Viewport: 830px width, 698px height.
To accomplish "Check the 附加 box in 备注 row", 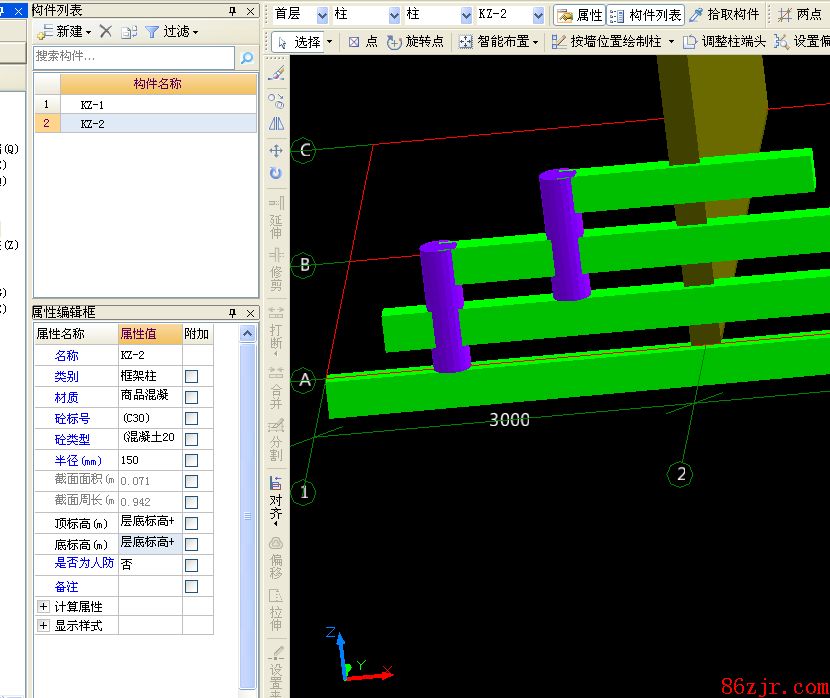I will click(192, 587).
